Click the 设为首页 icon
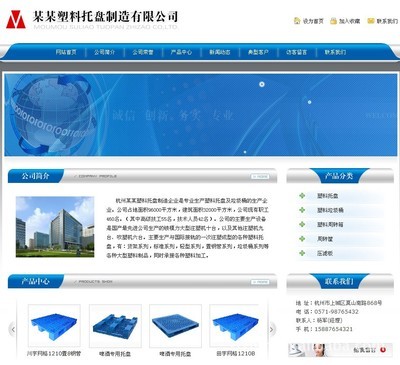 click(297, 21)
